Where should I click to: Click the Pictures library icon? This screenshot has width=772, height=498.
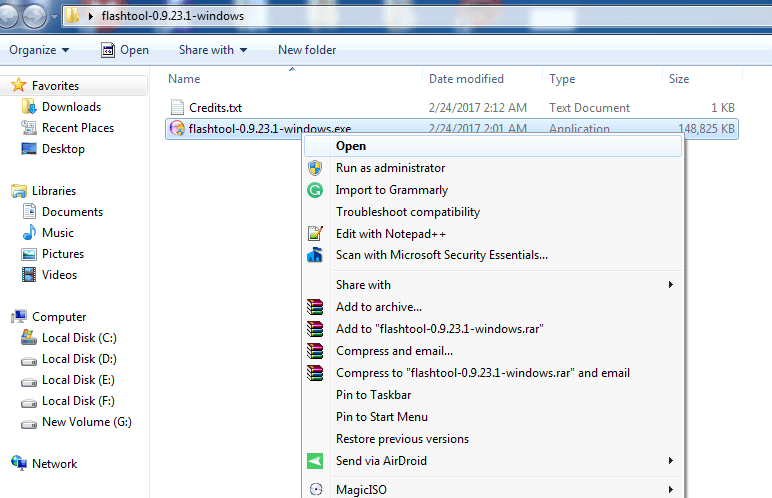click(x=29, y=254)
